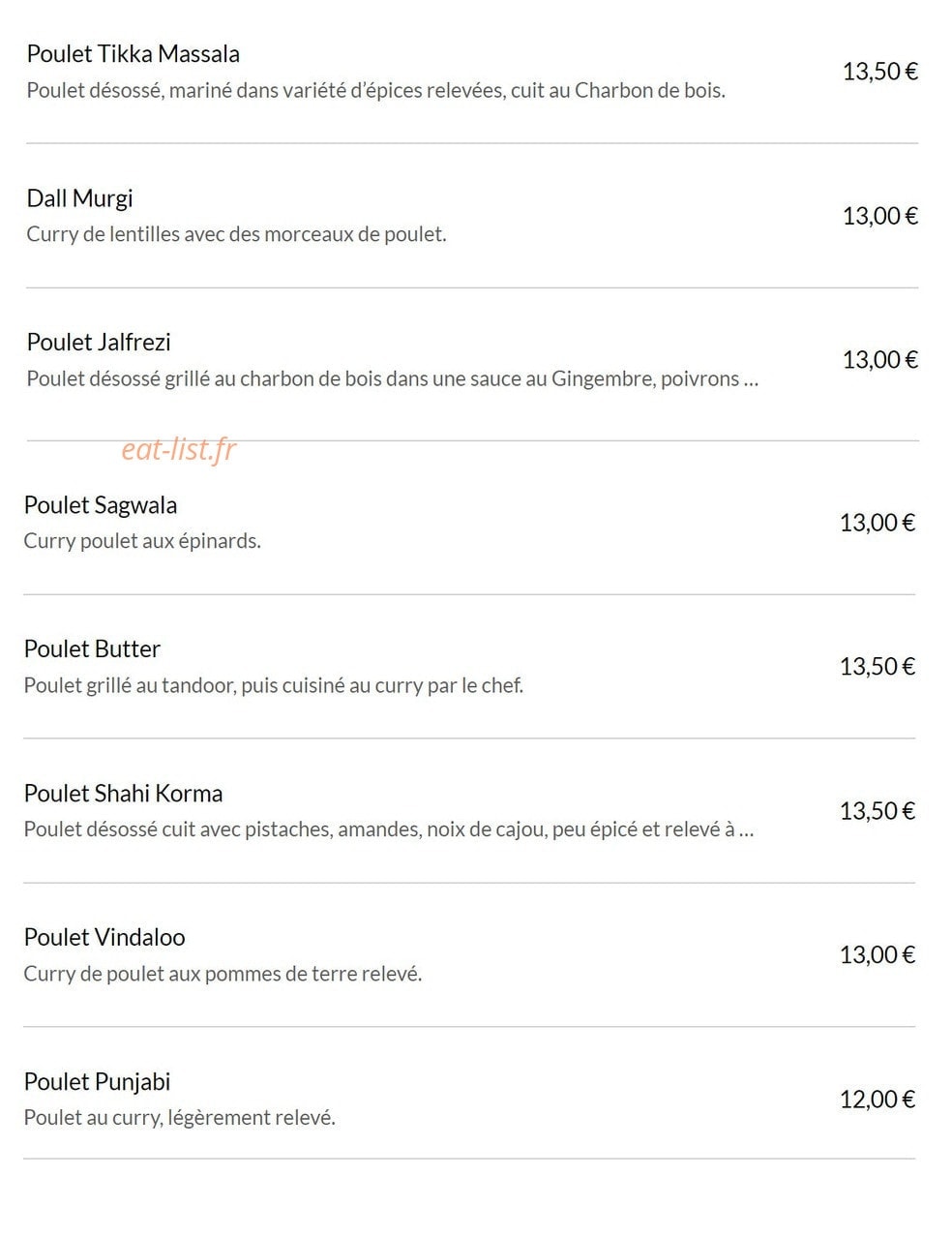Click the 12,00 € price for Poulet Punjabi

click(877, 1100)
